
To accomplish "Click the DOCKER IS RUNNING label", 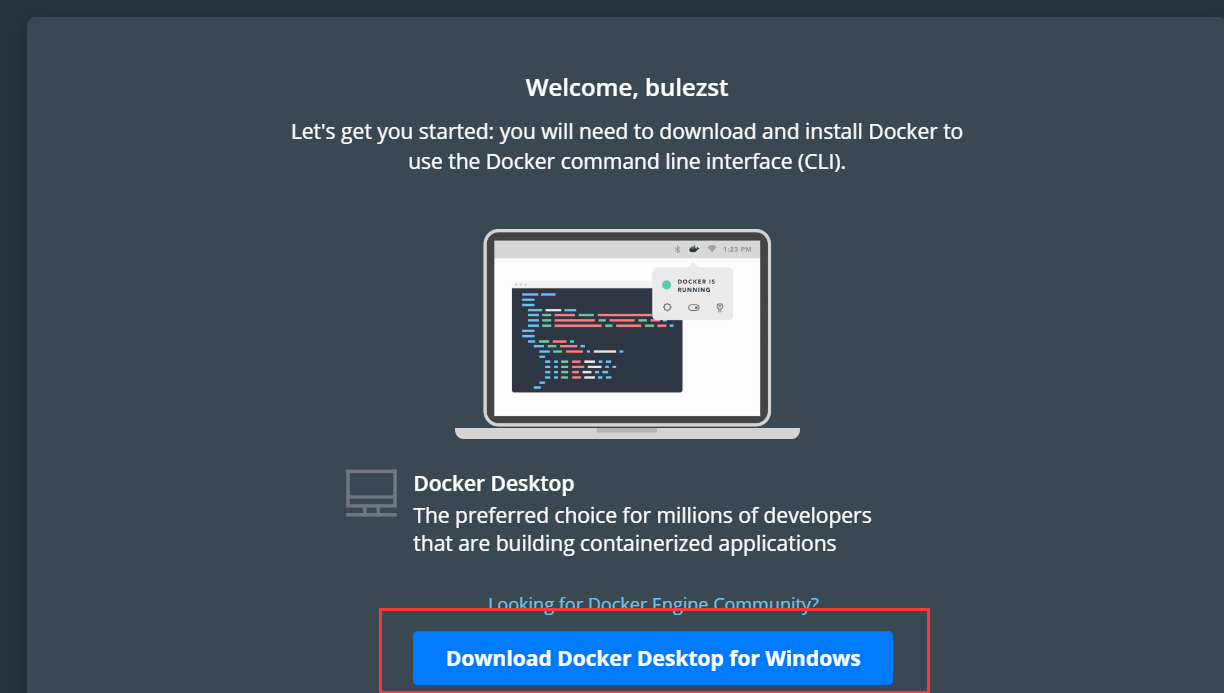I will tap(696, 285).
